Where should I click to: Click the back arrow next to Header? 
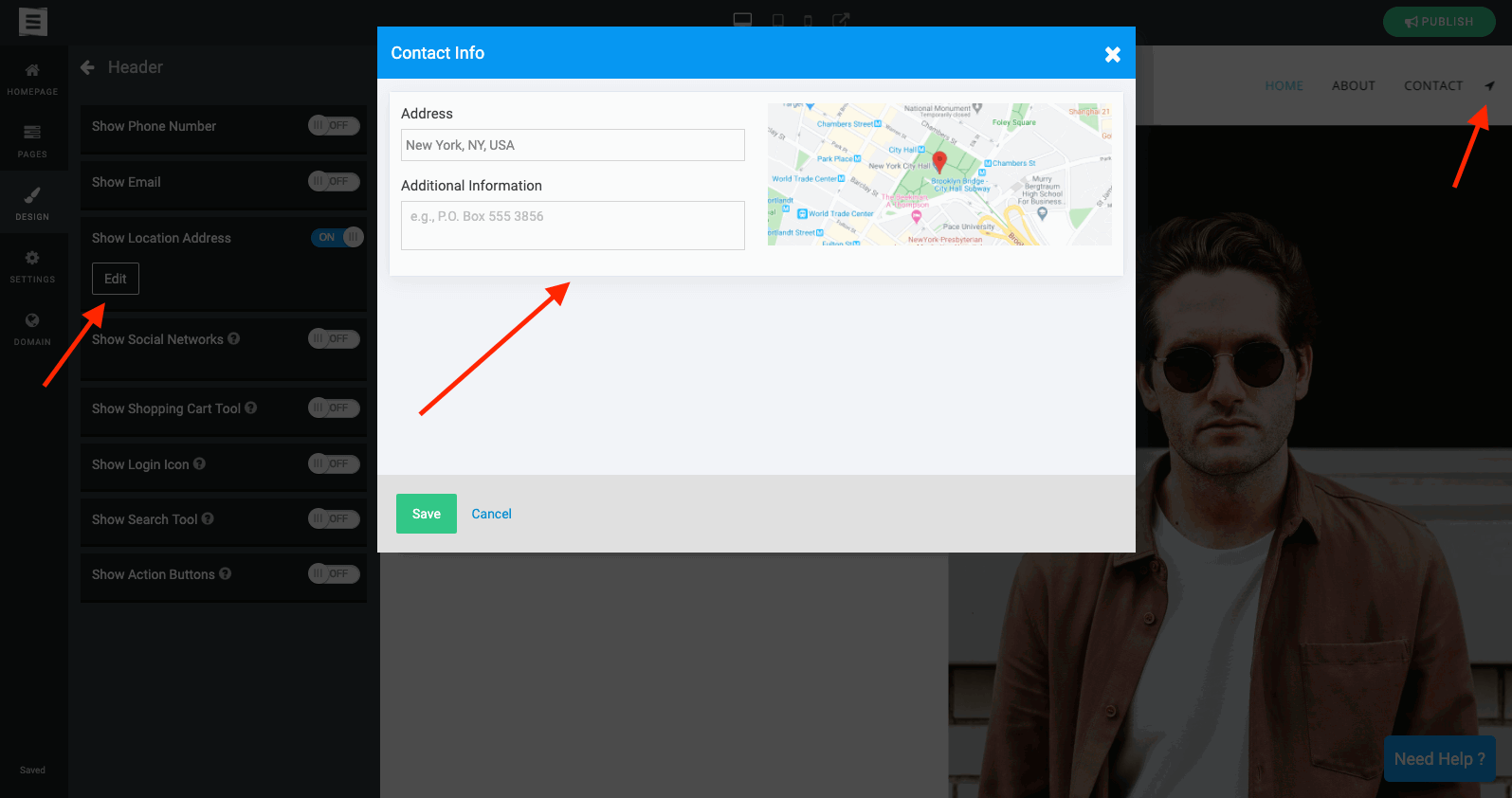coord(87,67)
